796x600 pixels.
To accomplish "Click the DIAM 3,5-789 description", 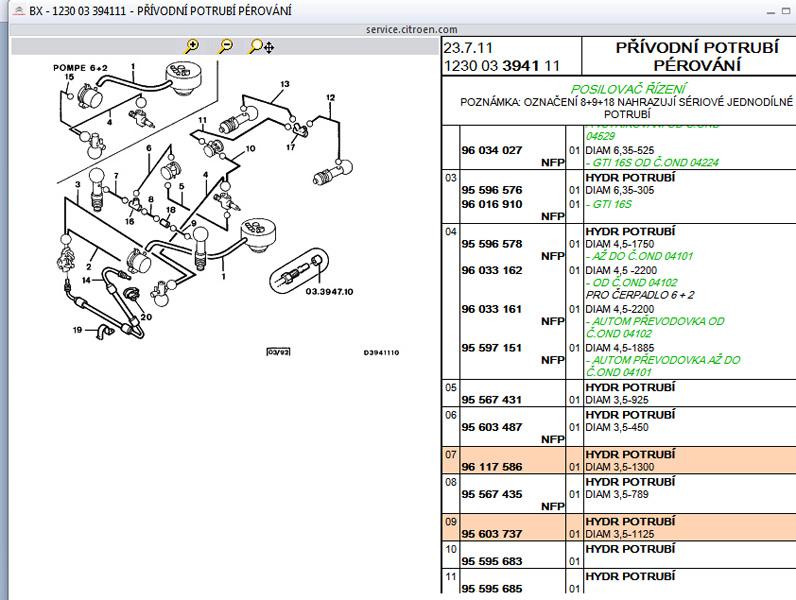I will pyautogui.click(x=617, y=494).
